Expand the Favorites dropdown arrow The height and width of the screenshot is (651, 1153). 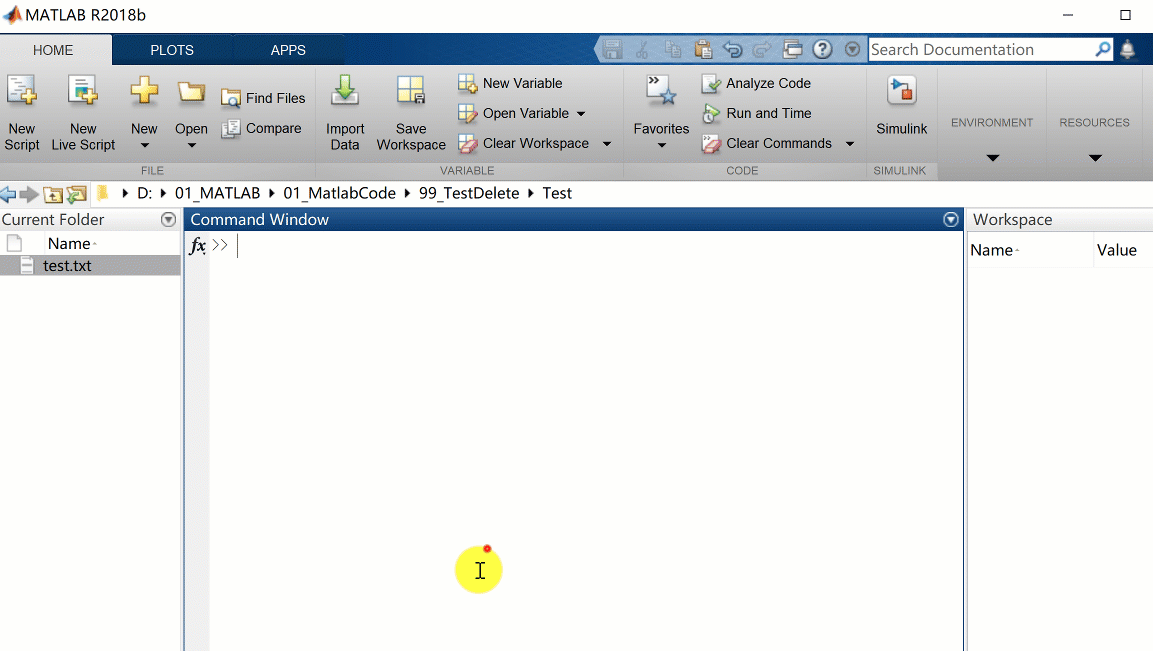coord(661,146)
